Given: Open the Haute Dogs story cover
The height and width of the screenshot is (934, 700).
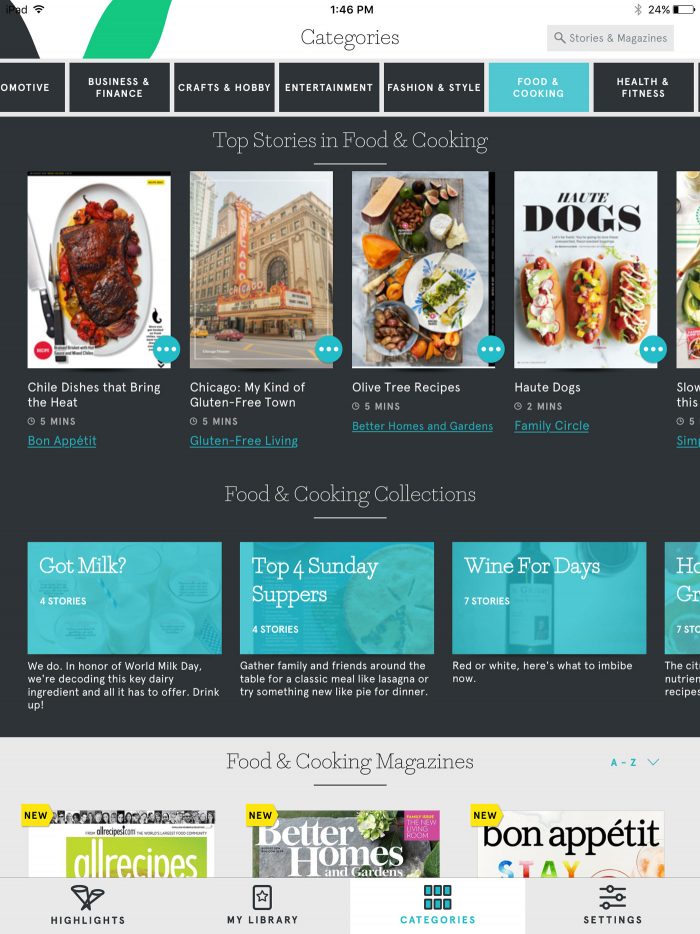Looking at the screenshot, I should (586, 269).
